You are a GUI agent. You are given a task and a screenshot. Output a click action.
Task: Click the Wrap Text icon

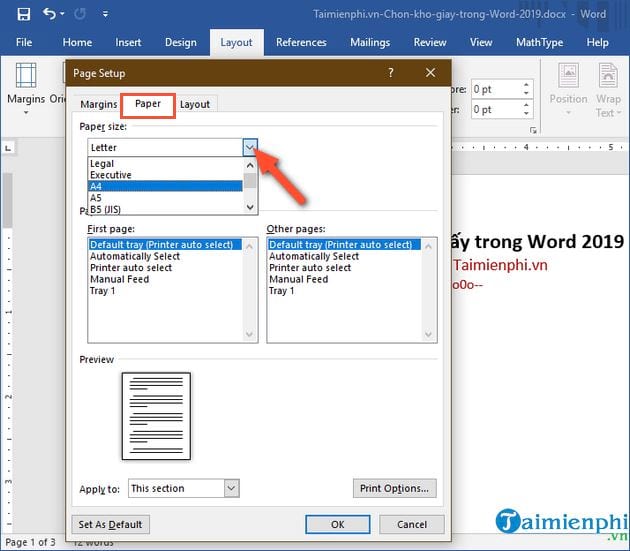point(608,75)
